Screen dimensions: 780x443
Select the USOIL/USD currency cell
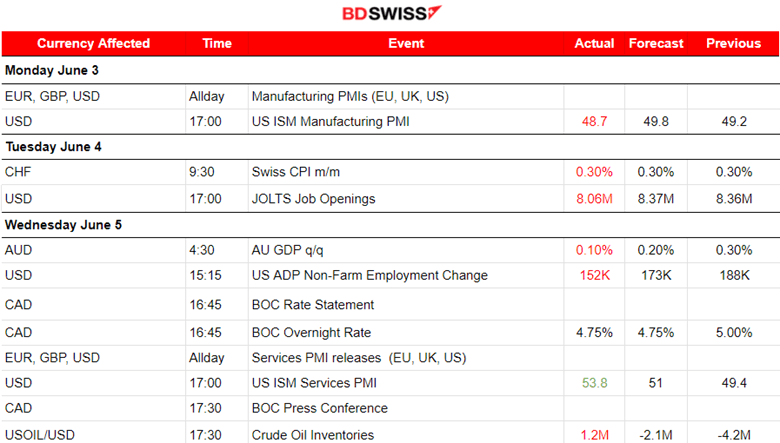39,435
